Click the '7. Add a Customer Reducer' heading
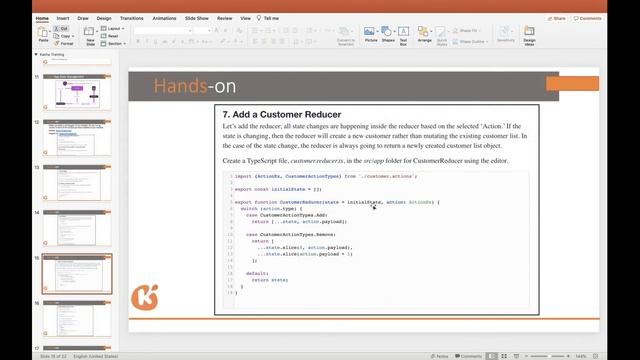640x360 pixels. coord(282,115)
